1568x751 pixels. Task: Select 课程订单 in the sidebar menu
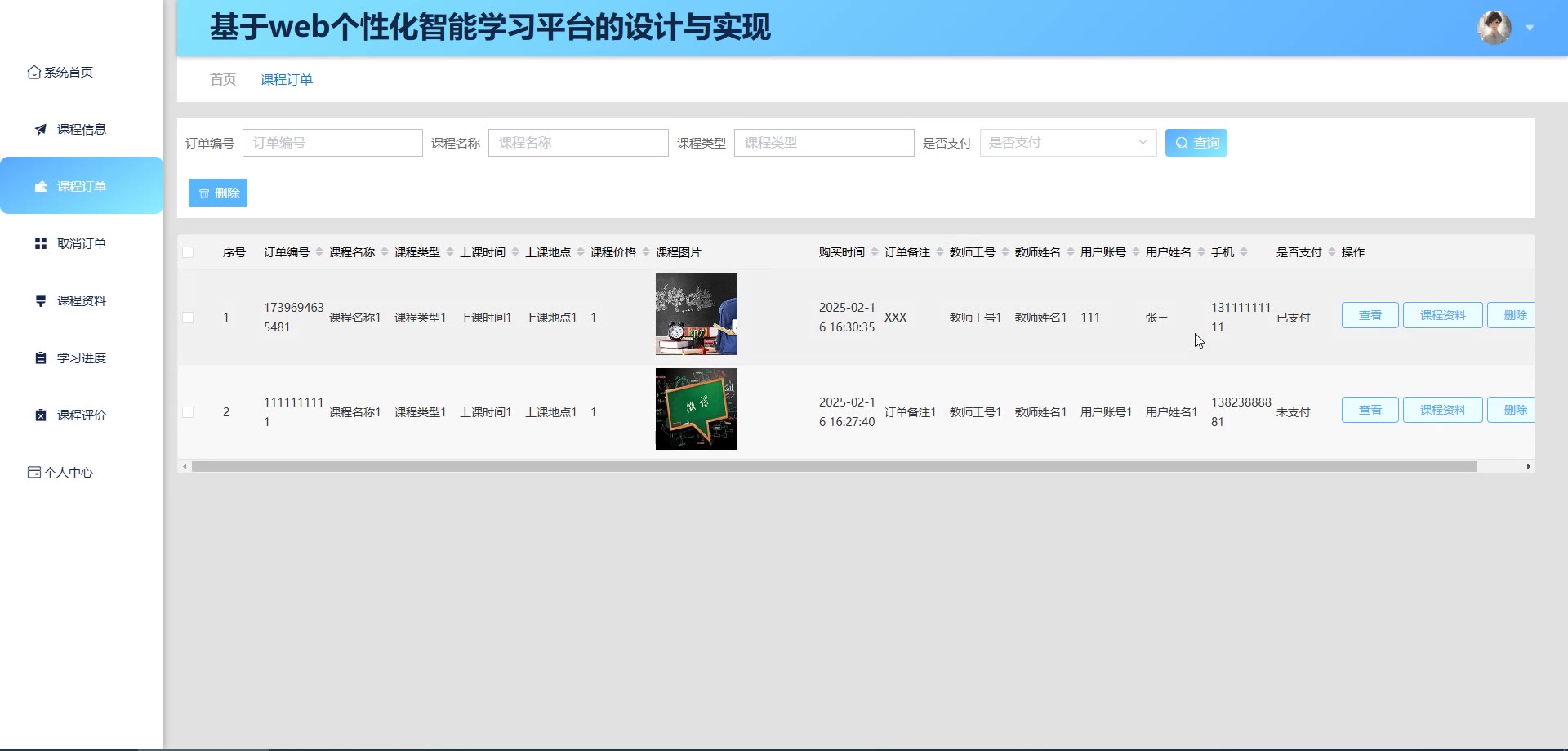[x=82, y=186]
